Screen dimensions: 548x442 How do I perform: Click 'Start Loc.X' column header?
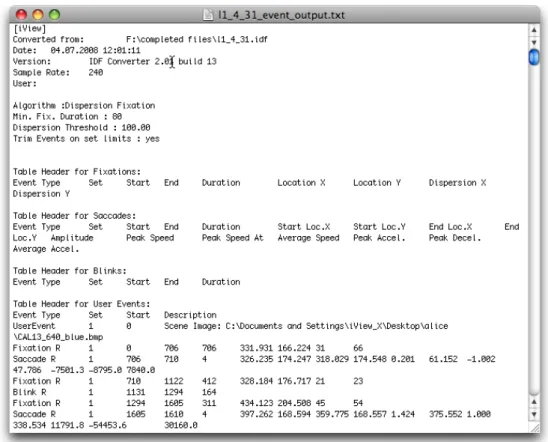point(304,227)
